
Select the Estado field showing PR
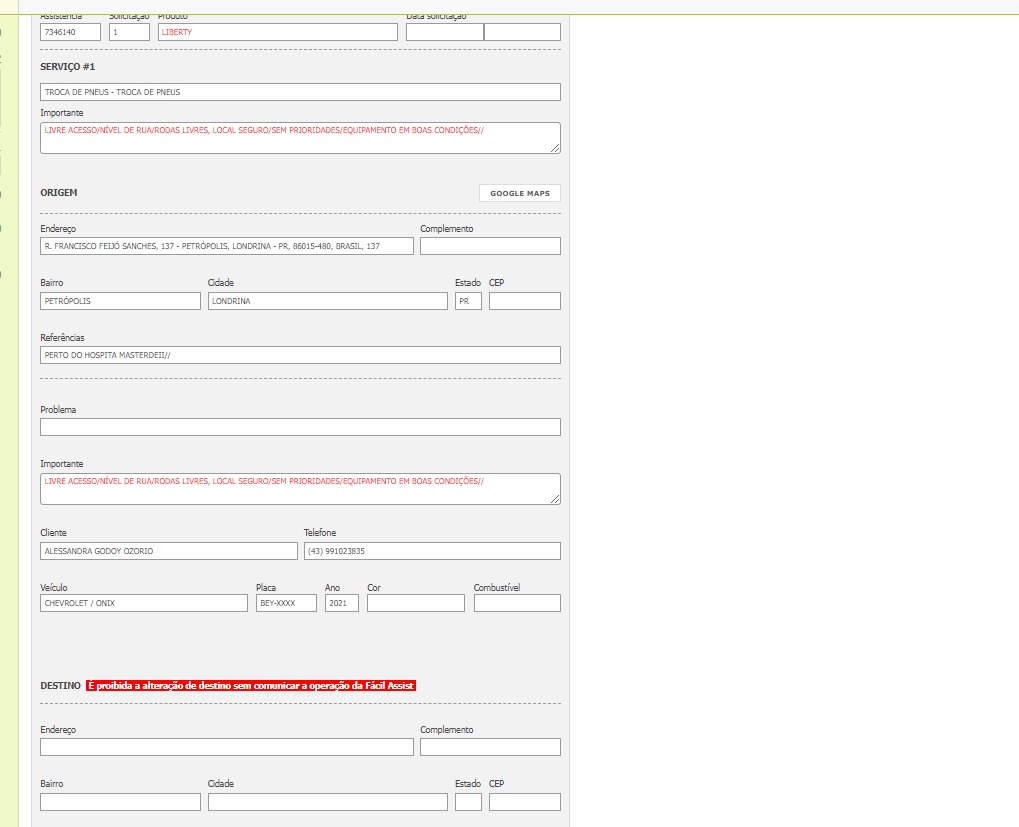pos(468,301)
